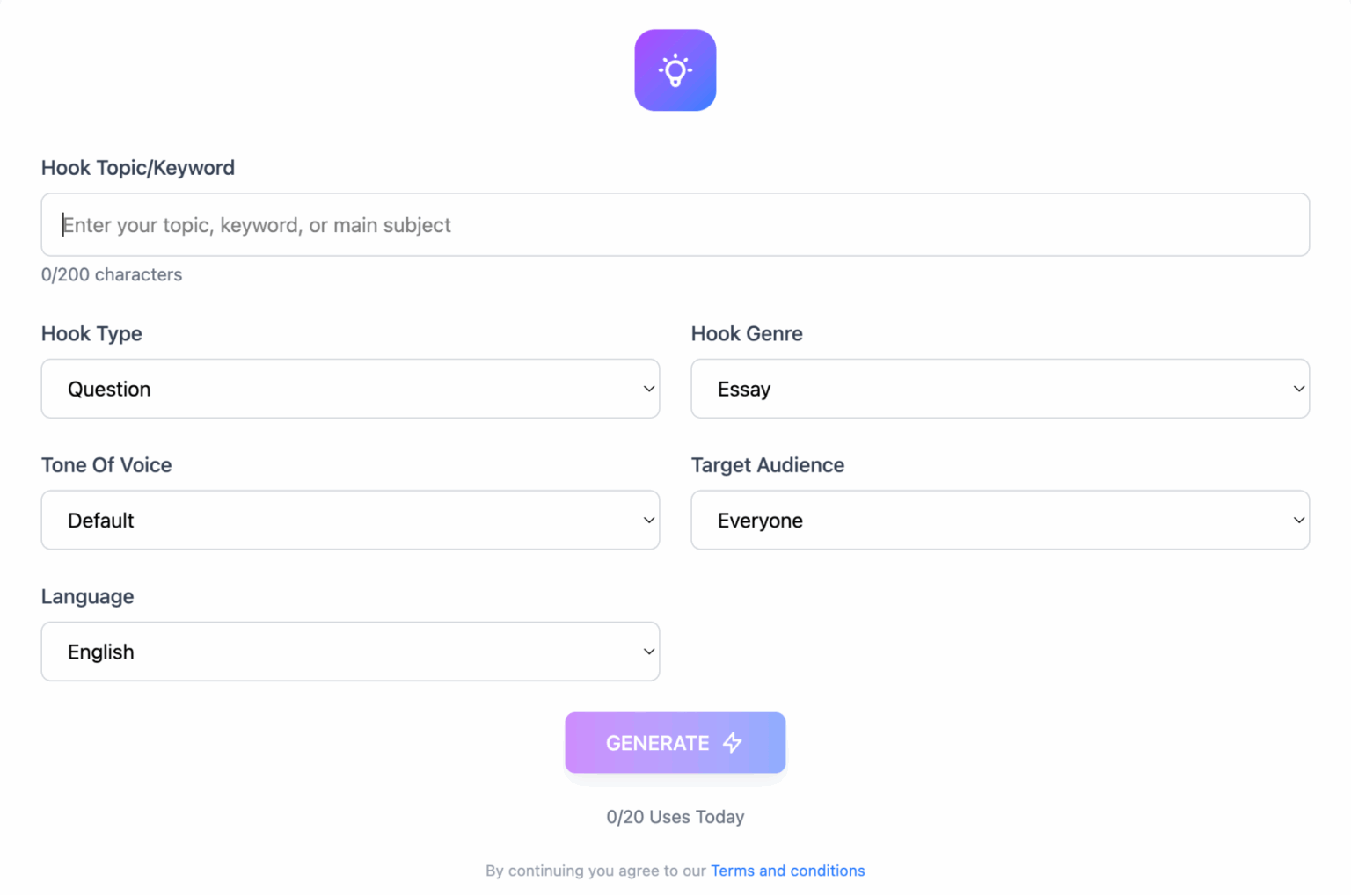Open the Target Audience dropdown
The image size is (1351, 896).
pyautogui.click(x=1000, y=520)
